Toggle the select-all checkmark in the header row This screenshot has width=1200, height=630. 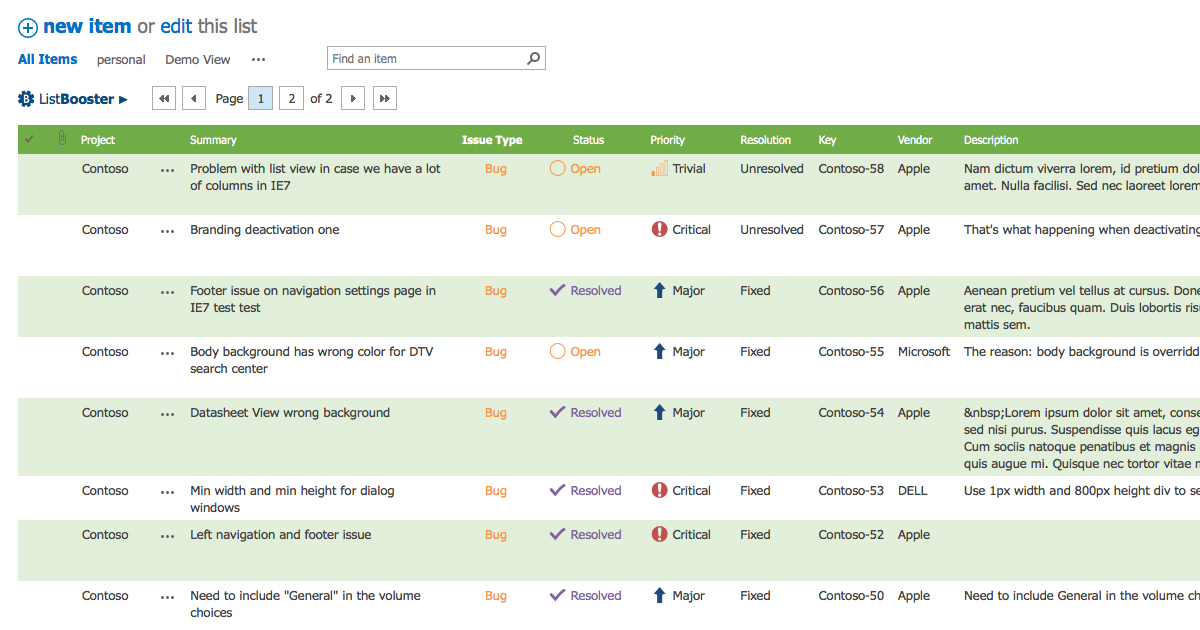point(28,139)
